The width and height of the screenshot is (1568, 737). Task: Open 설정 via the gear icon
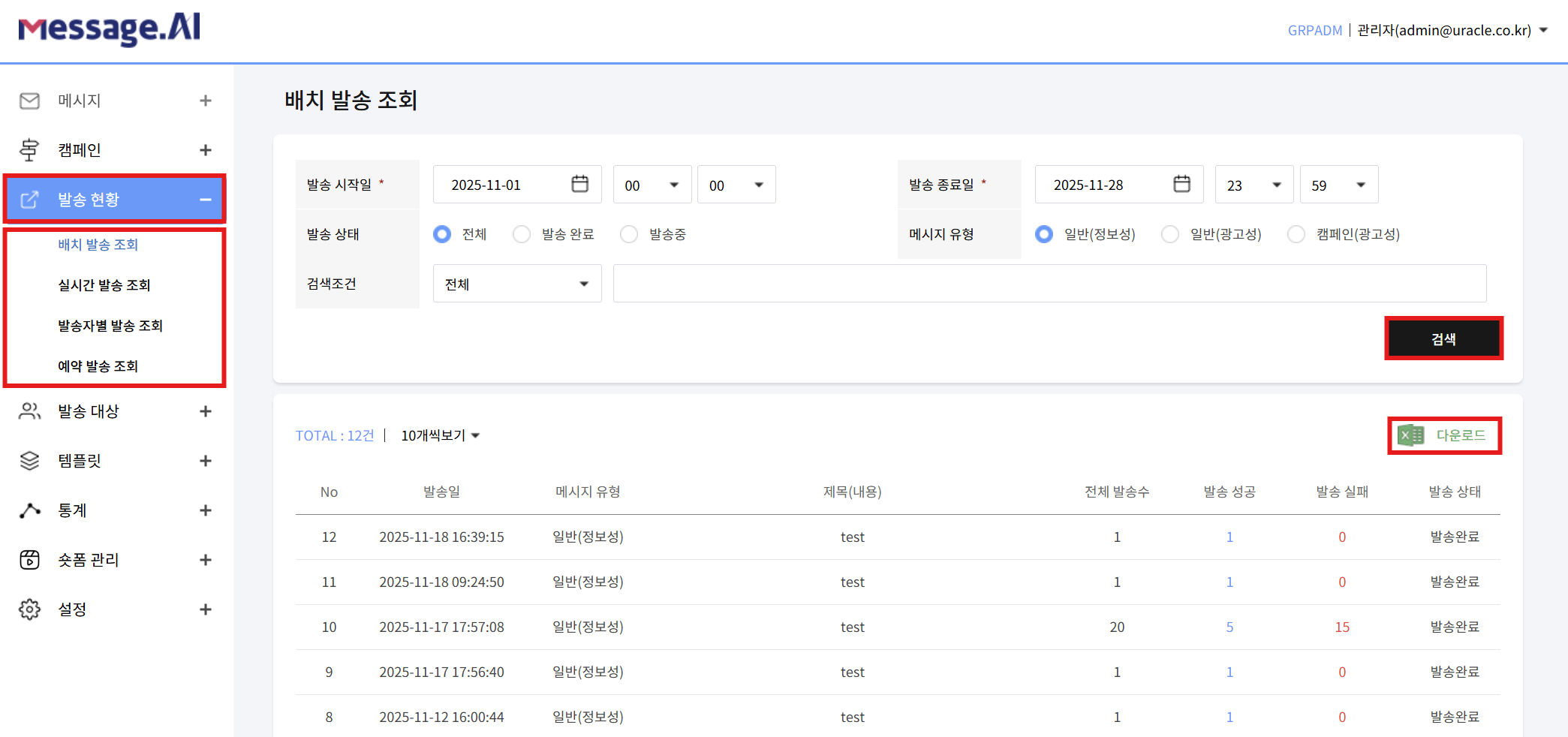point(29,609)
